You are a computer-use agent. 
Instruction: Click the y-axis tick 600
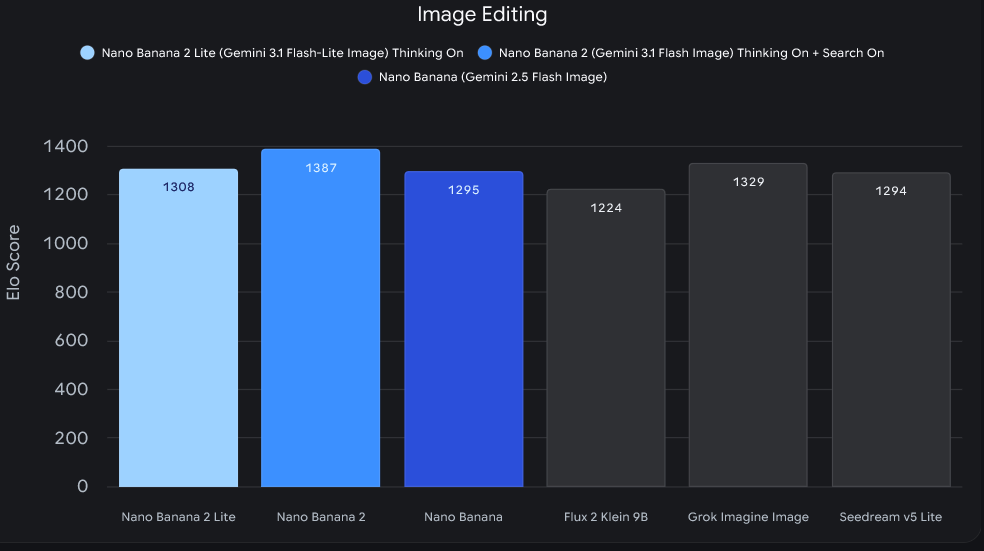[x=71, y=340]
